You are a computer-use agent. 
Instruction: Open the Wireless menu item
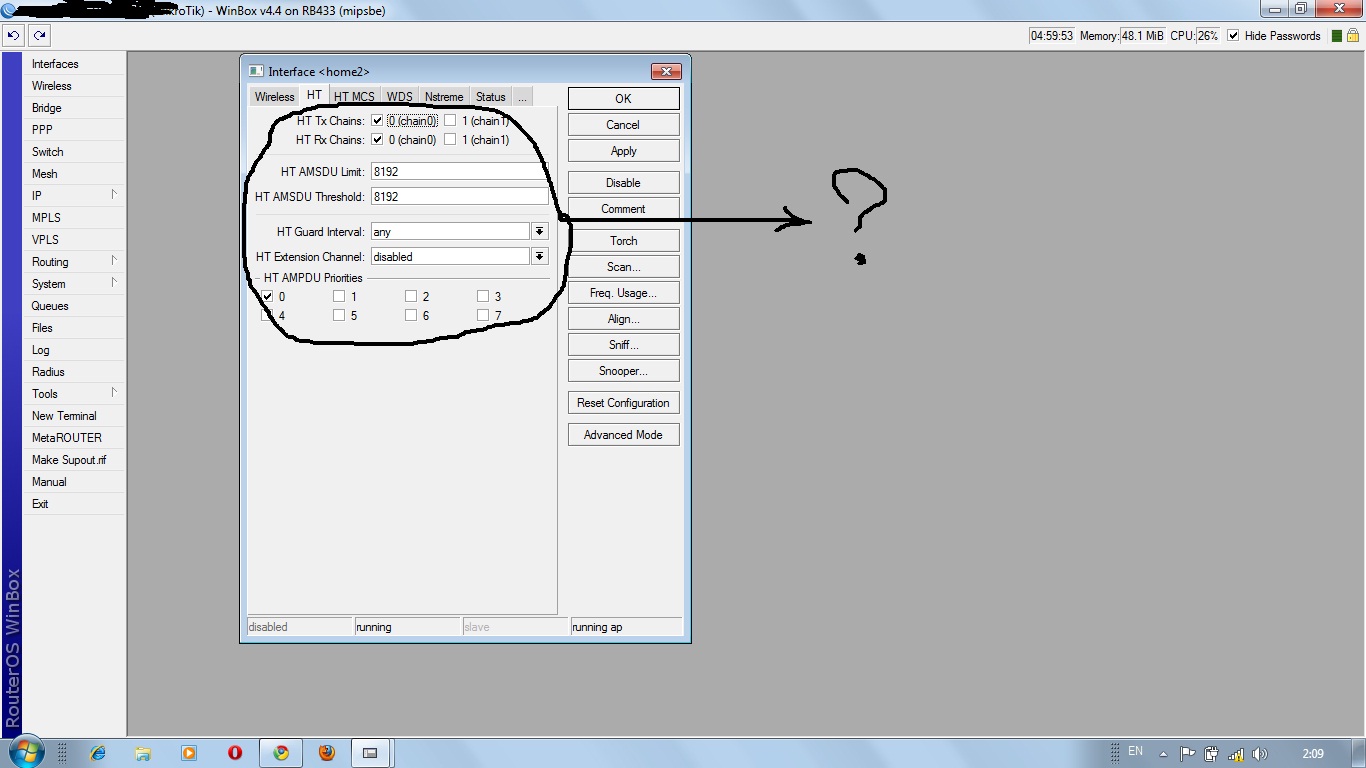point(75,86)
